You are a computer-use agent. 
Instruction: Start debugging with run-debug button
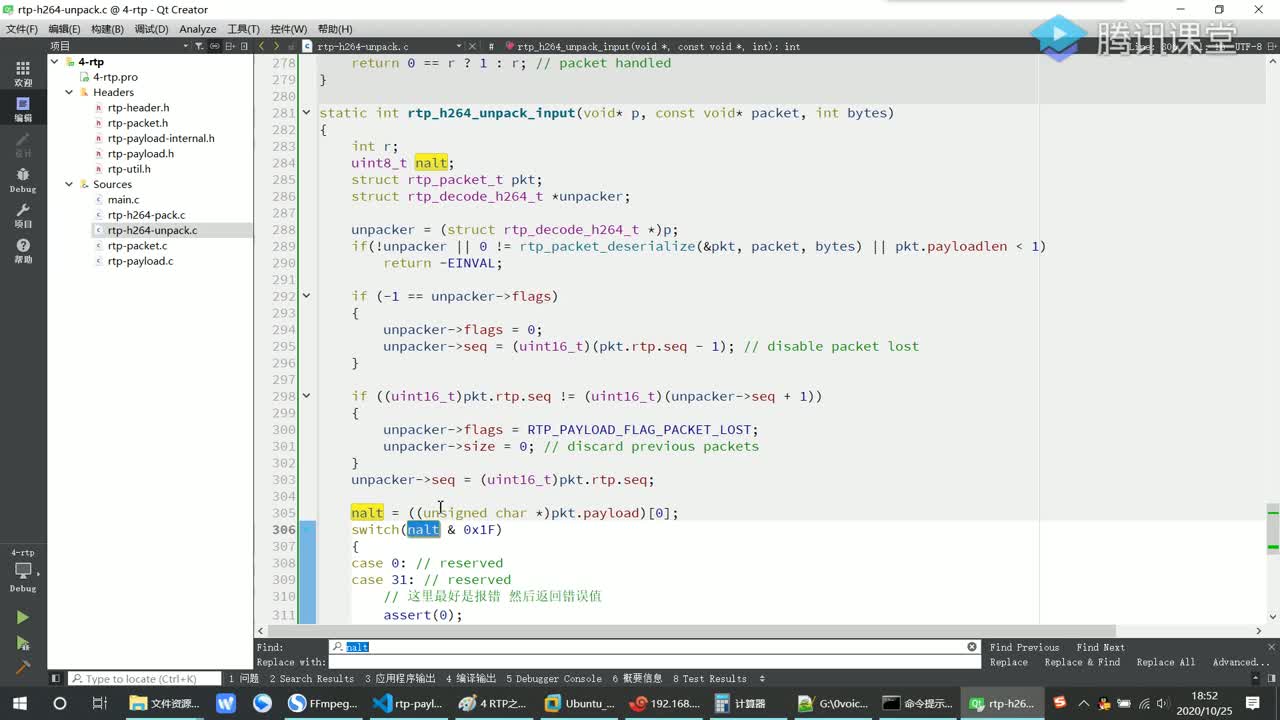tap(22, 643)
